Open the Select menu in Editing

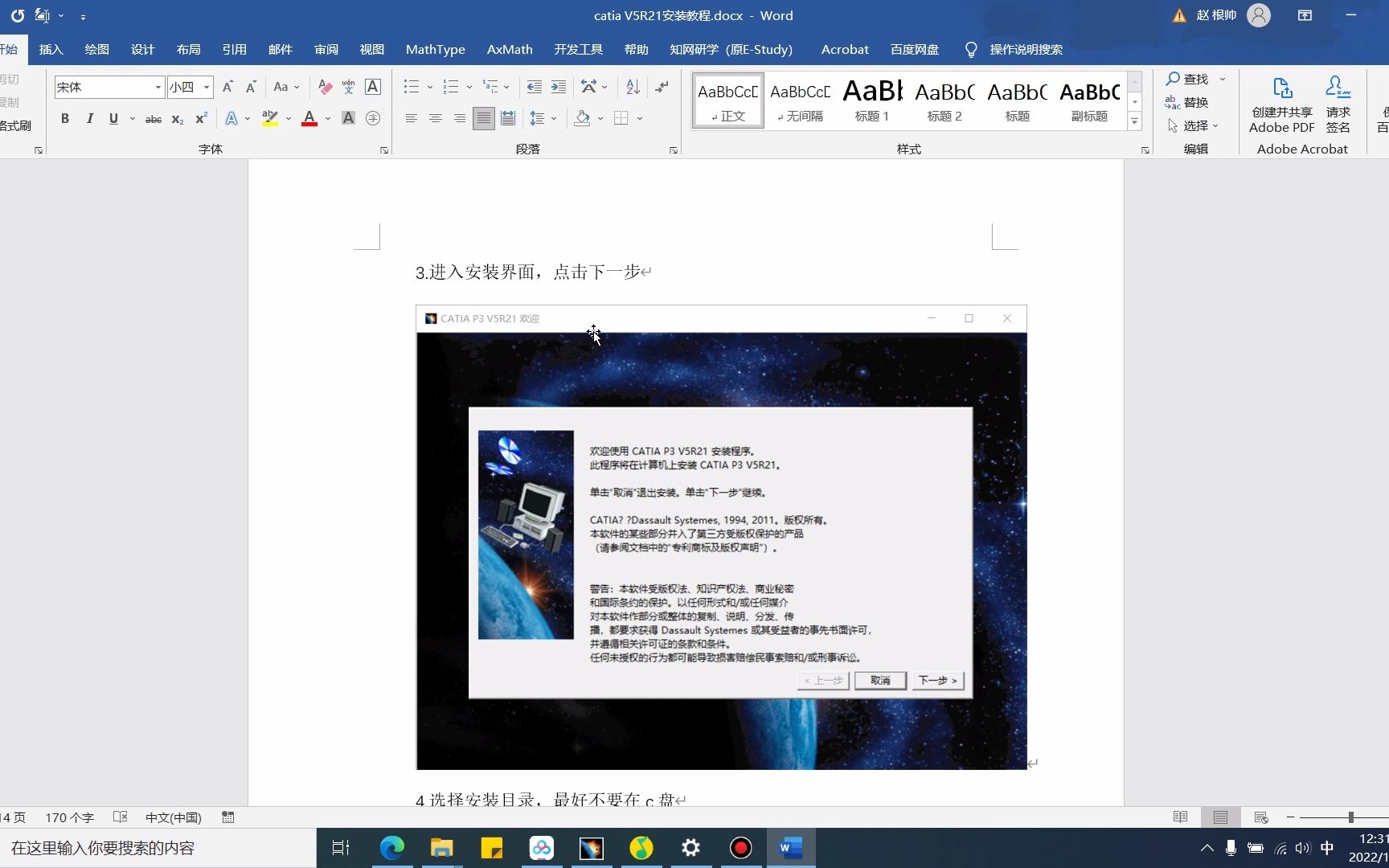pos(1193,125)
